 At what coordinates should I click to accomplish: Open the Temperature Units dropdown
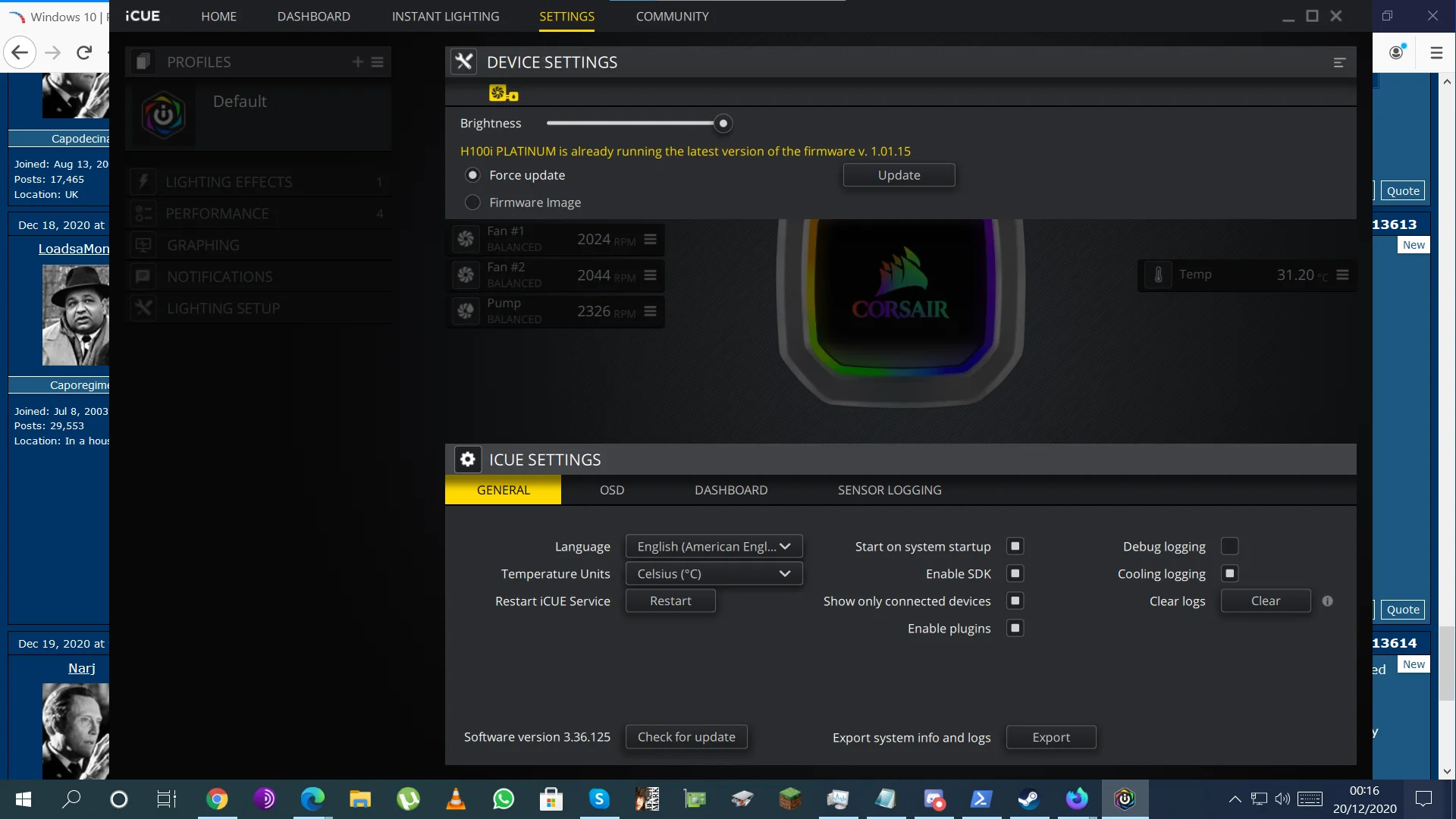pyautogui.click(x=714, y=573)
